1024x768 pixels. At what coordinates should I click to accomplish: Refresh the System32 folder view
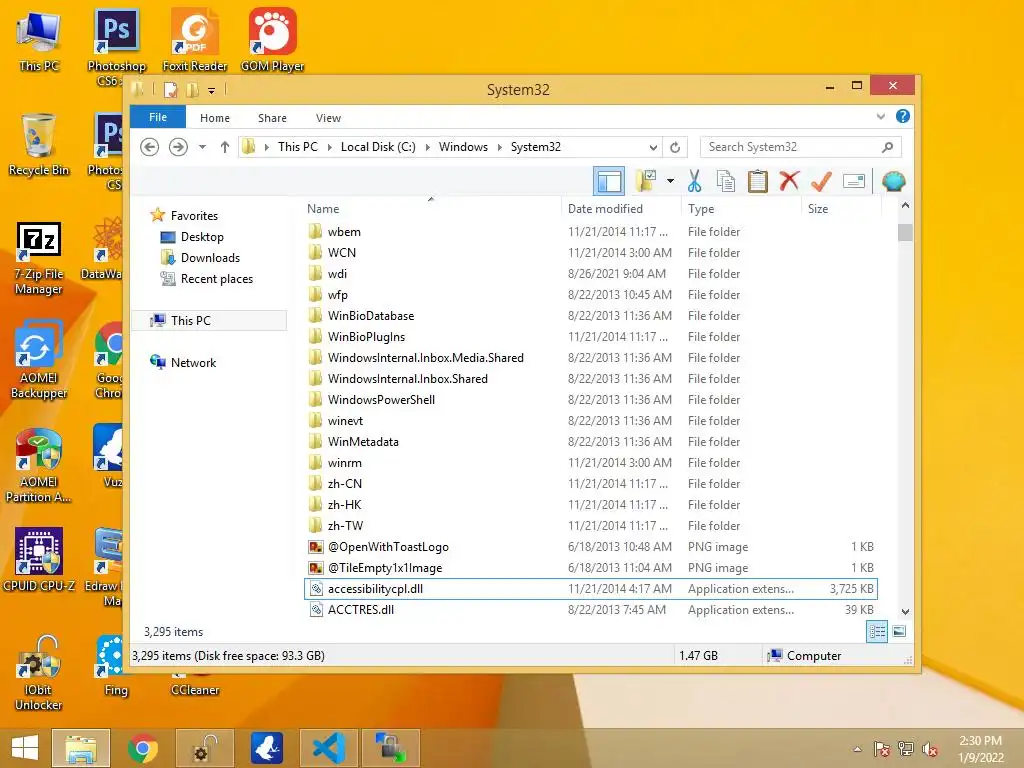pos(675,147)
